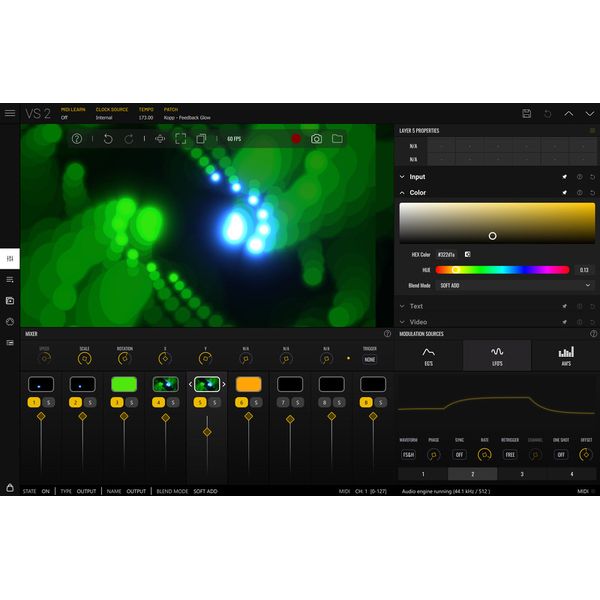This screenshot has height=600, width=600.
Task: Click the revert icon beside the save icon
Action: pos(548,114)
